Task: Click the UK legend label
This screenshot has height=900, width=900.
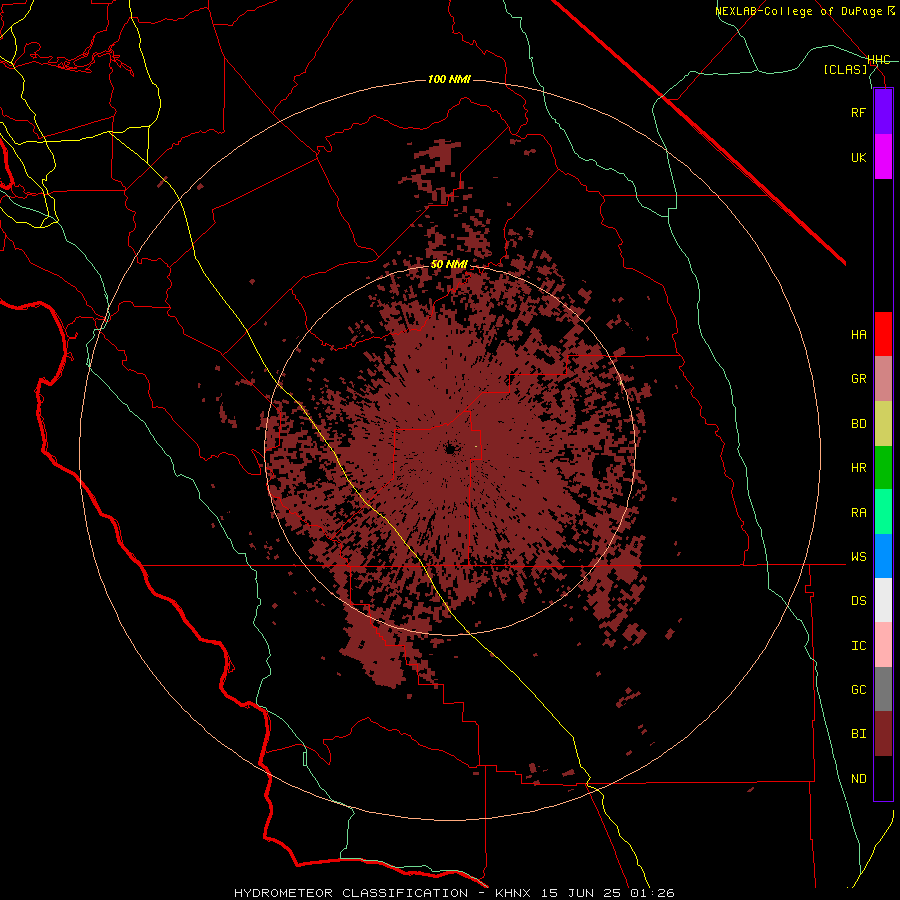Action: coord(858,157)
